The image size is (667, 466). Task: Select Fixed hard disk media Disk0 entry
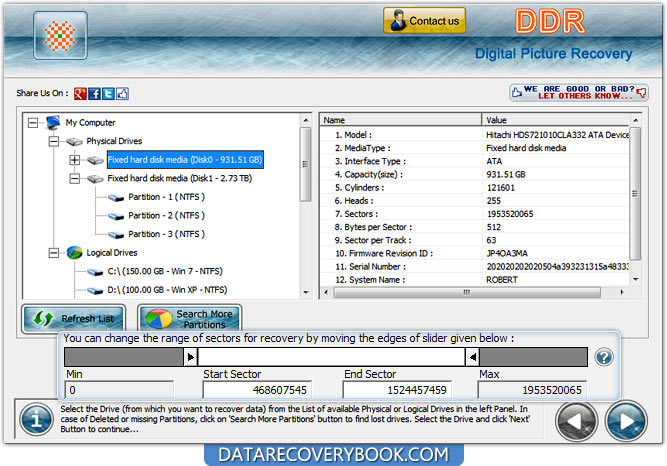185,160
